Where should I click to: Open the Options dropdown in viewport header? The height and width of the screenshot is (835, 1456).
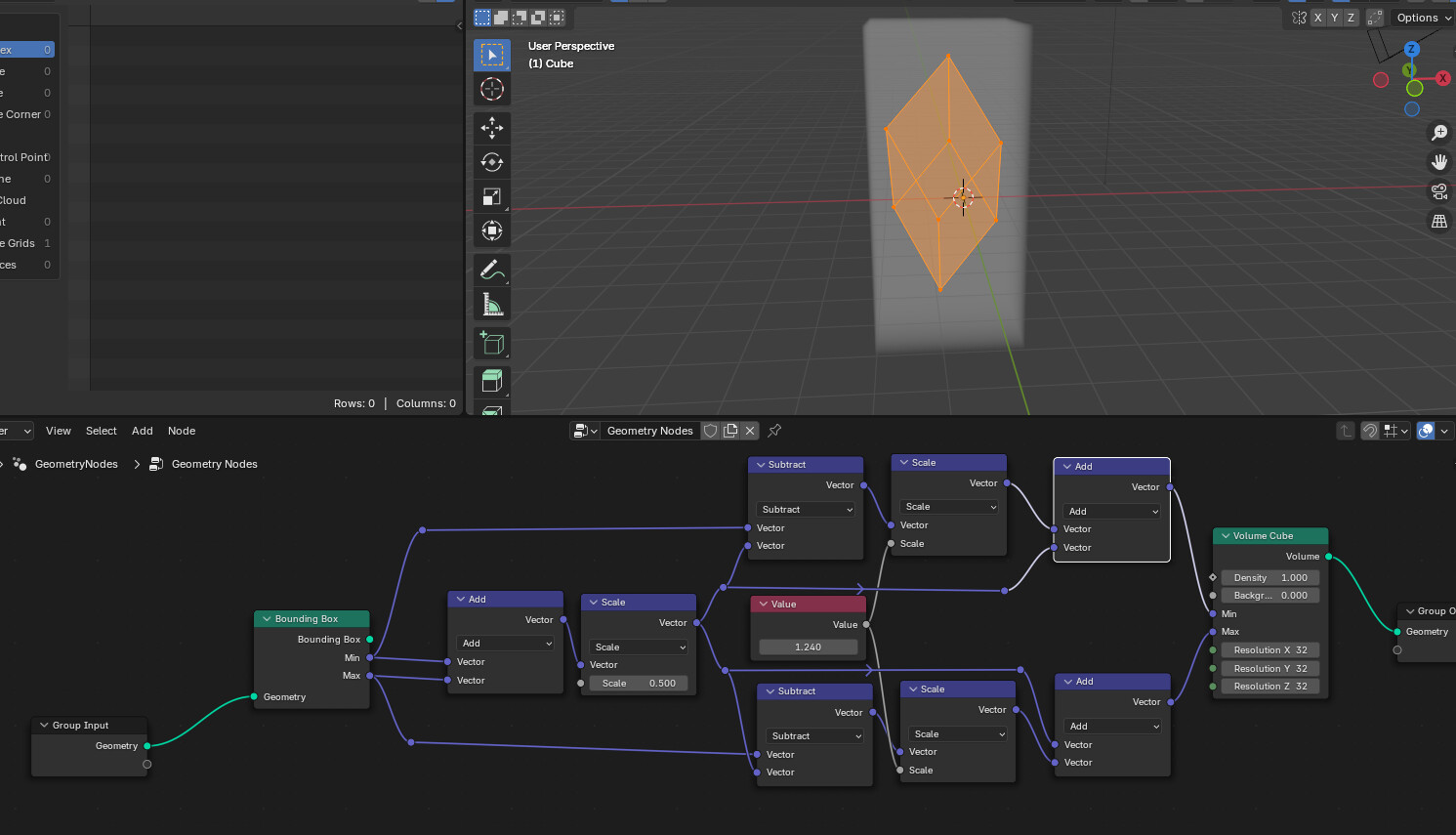point(1422,17)
